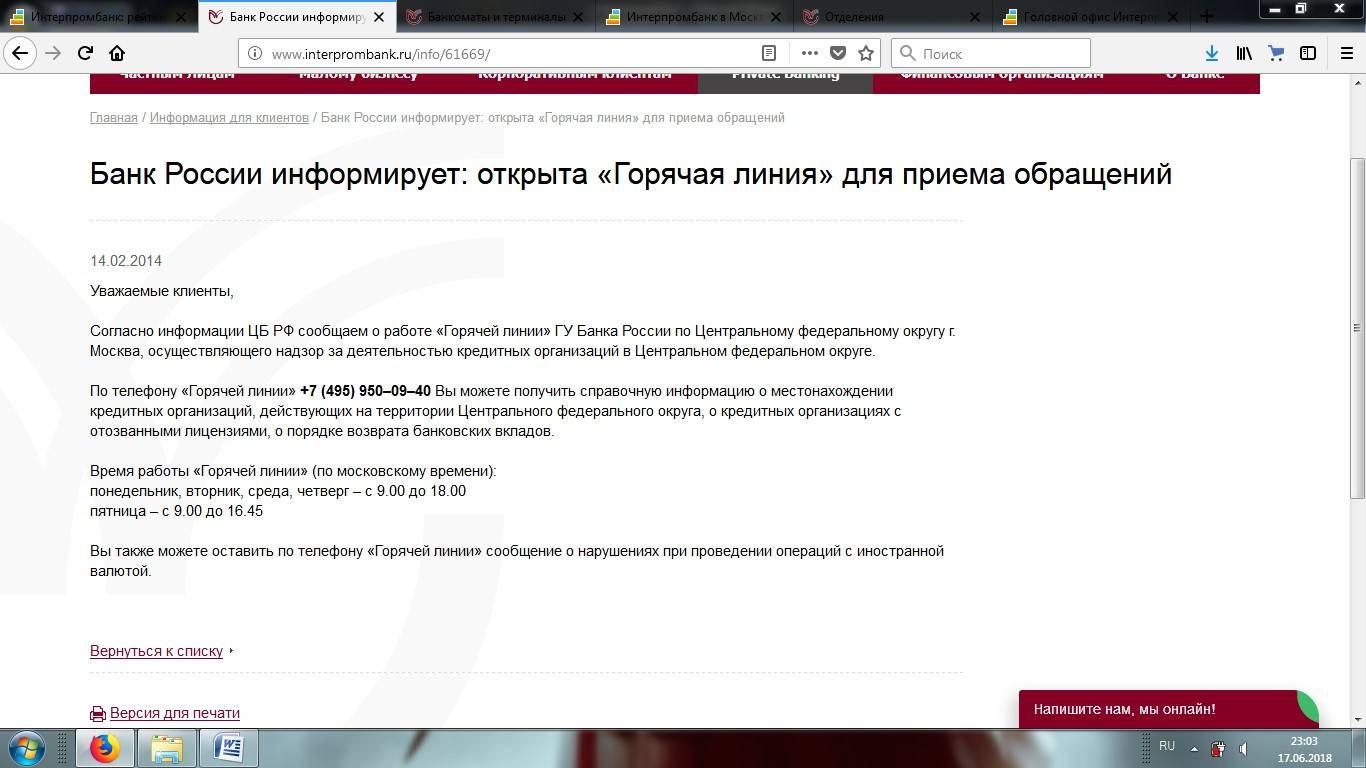Open Версия для печати print link

174,713
